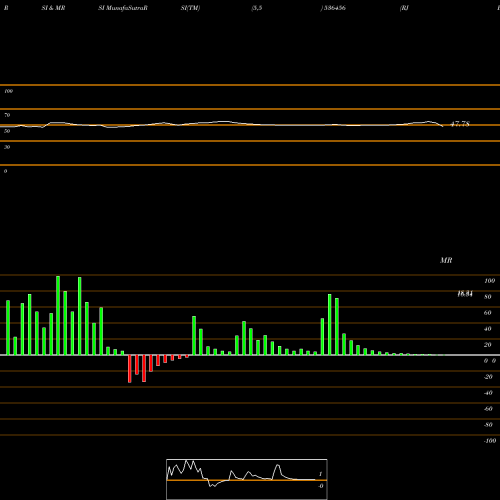500x500 pixels.
Task: Click the 20 tick on MR axis
Action: click(488, 345)
